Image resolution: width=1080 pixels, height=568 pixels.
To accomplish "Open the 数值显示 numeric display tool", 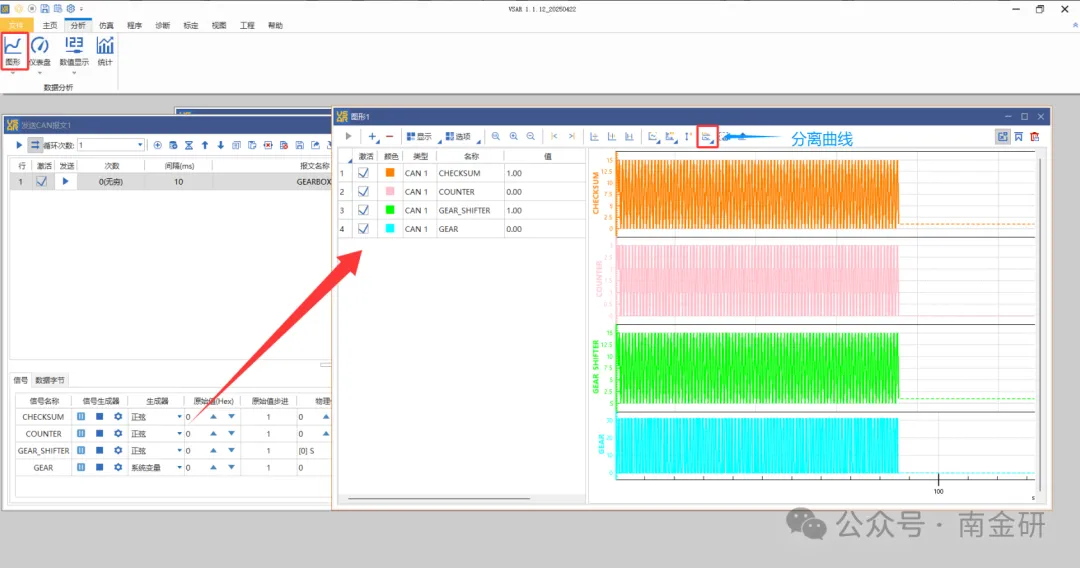I will [x=74, y=51].
